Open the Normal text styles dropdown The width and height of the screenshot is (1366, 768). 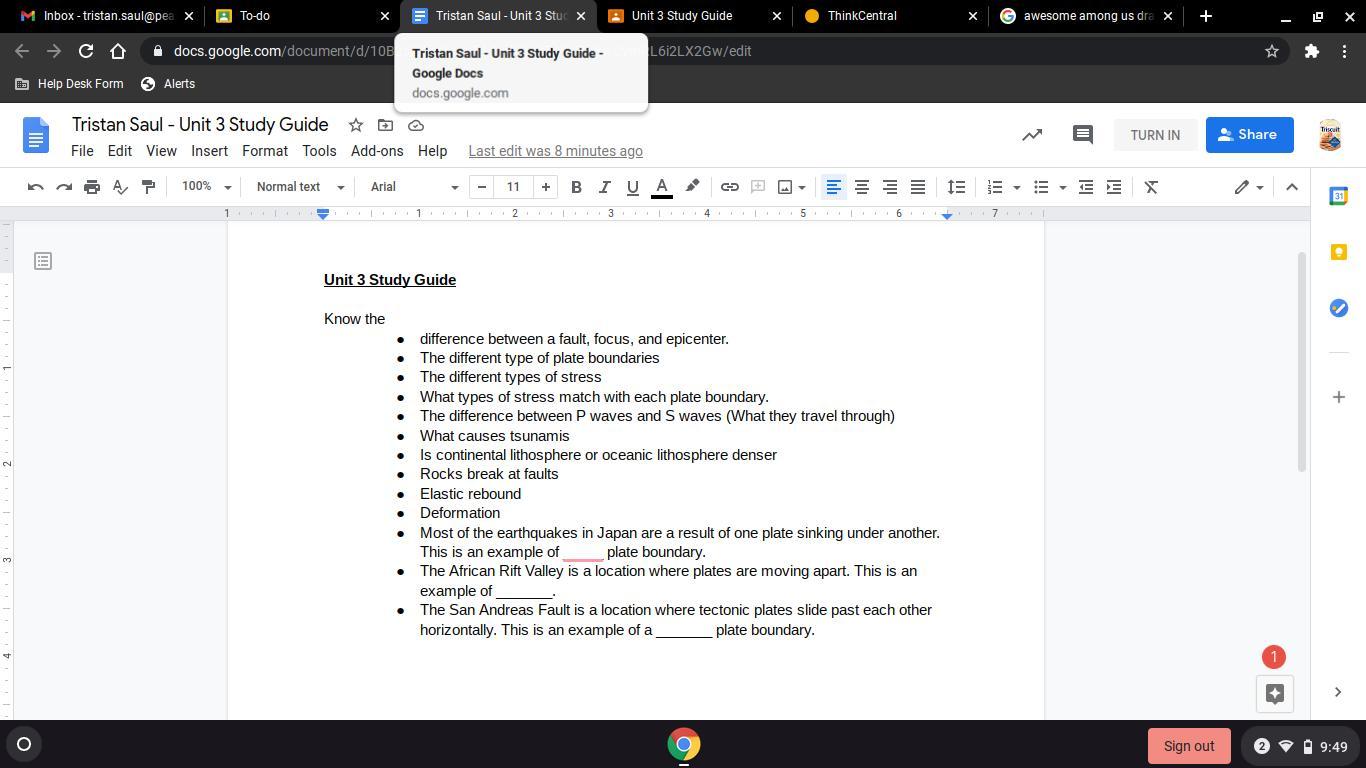point(300,187)
